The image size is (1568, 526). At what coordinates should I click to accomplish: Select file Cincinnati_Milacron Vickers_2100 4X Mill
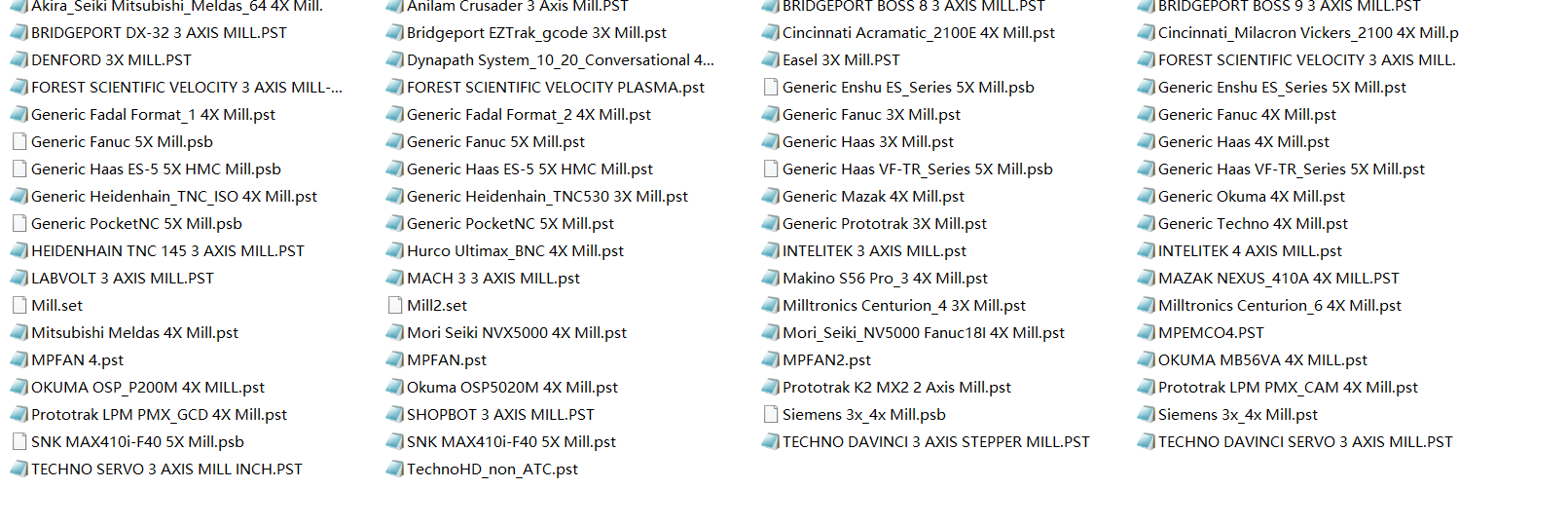[x=1308, y=32]
